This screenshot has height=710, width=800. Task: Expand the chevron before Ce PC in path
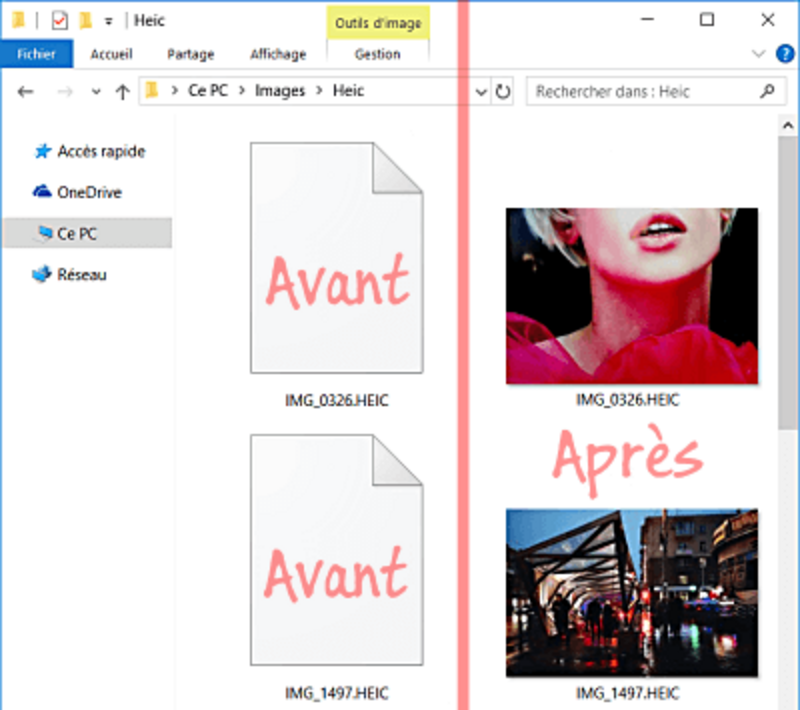click(174, 91)
